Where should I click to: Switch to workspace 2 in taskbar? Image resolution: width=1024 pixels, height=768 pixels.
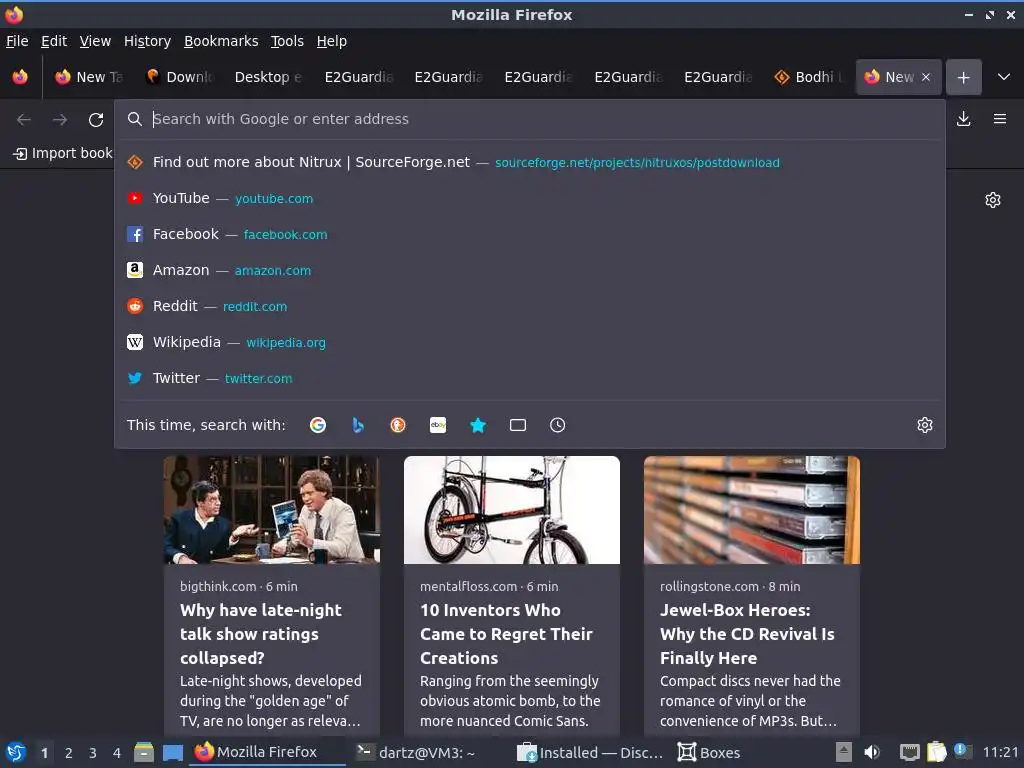[x=69, y=753]
